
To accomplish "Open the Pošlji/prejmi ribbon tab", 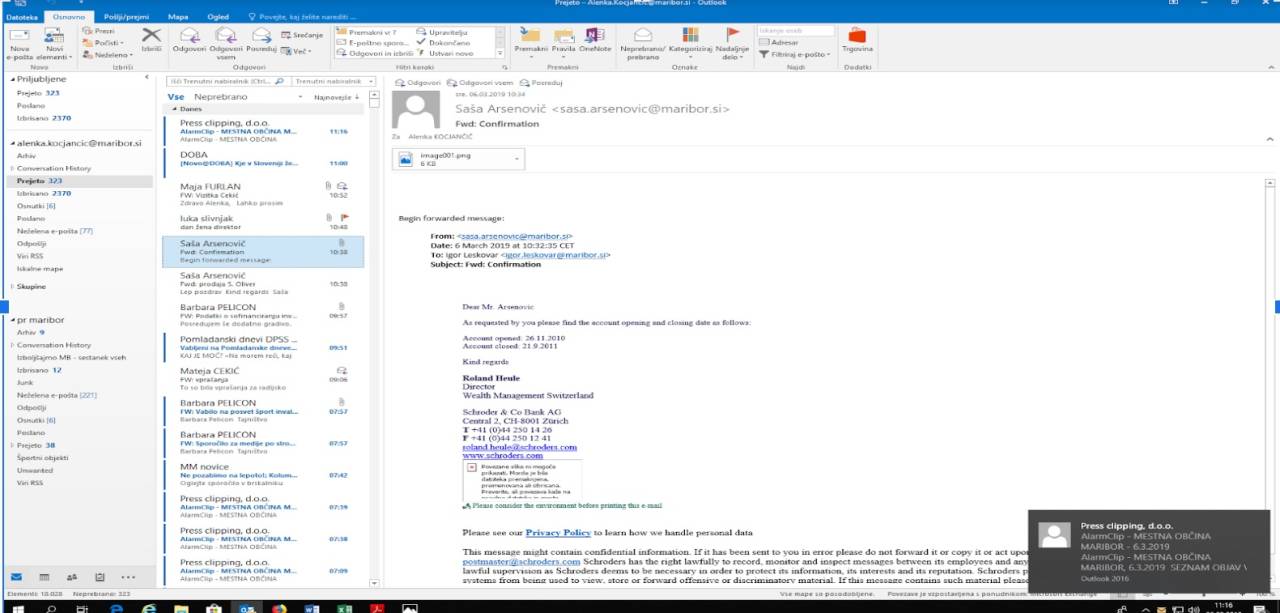I will [x=123, y=17].
